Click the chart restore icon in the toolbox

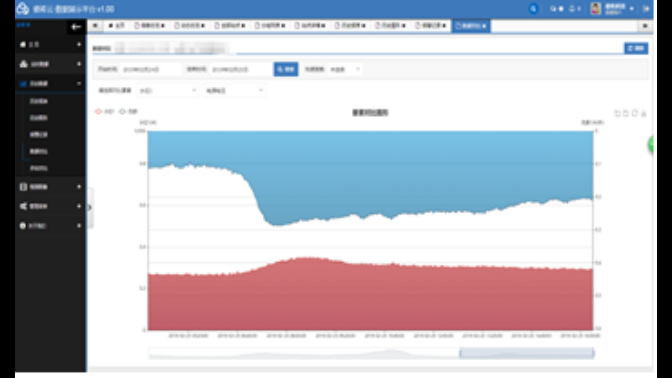point(635,113)
